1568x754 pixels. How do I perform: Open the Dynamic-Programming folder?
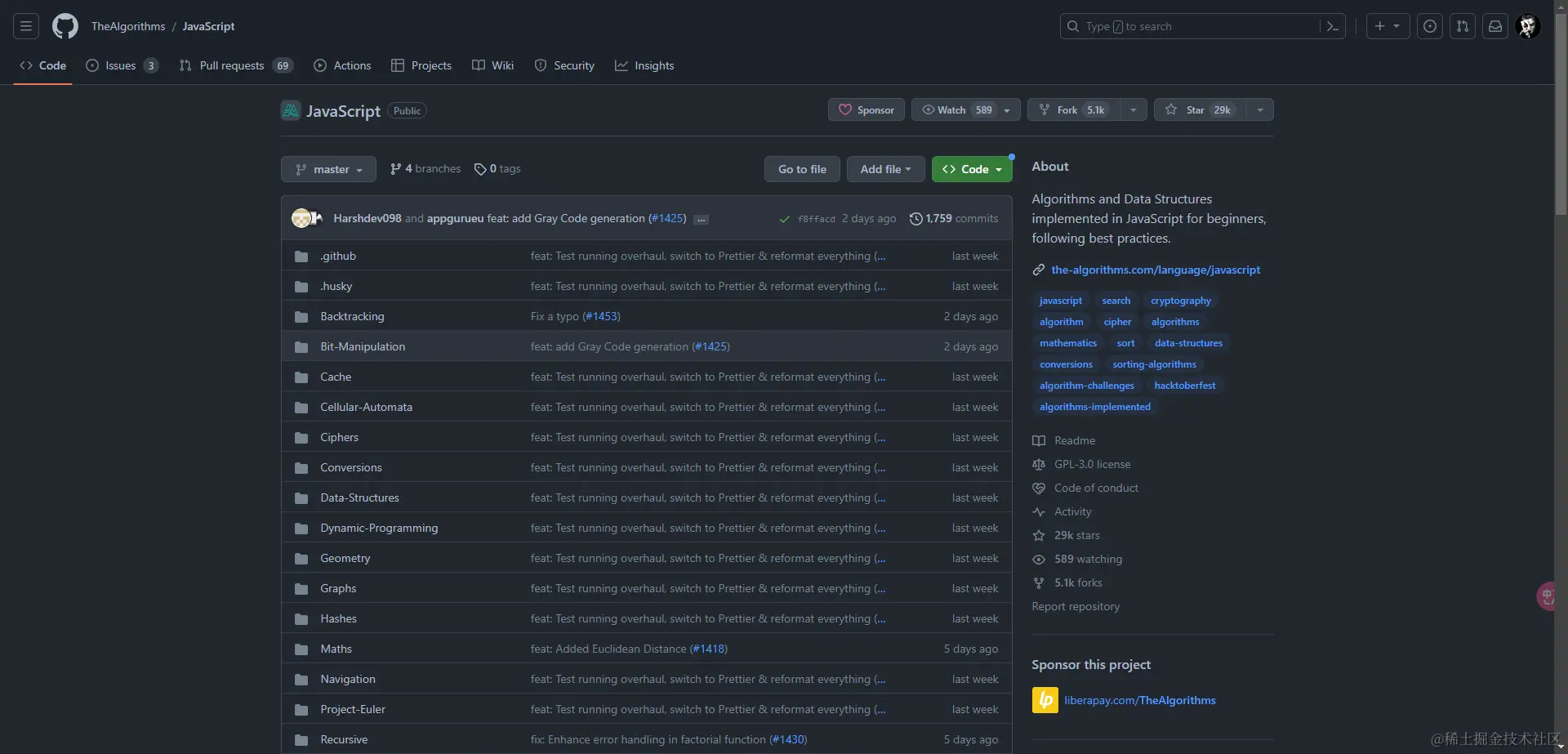pos(379,528)
